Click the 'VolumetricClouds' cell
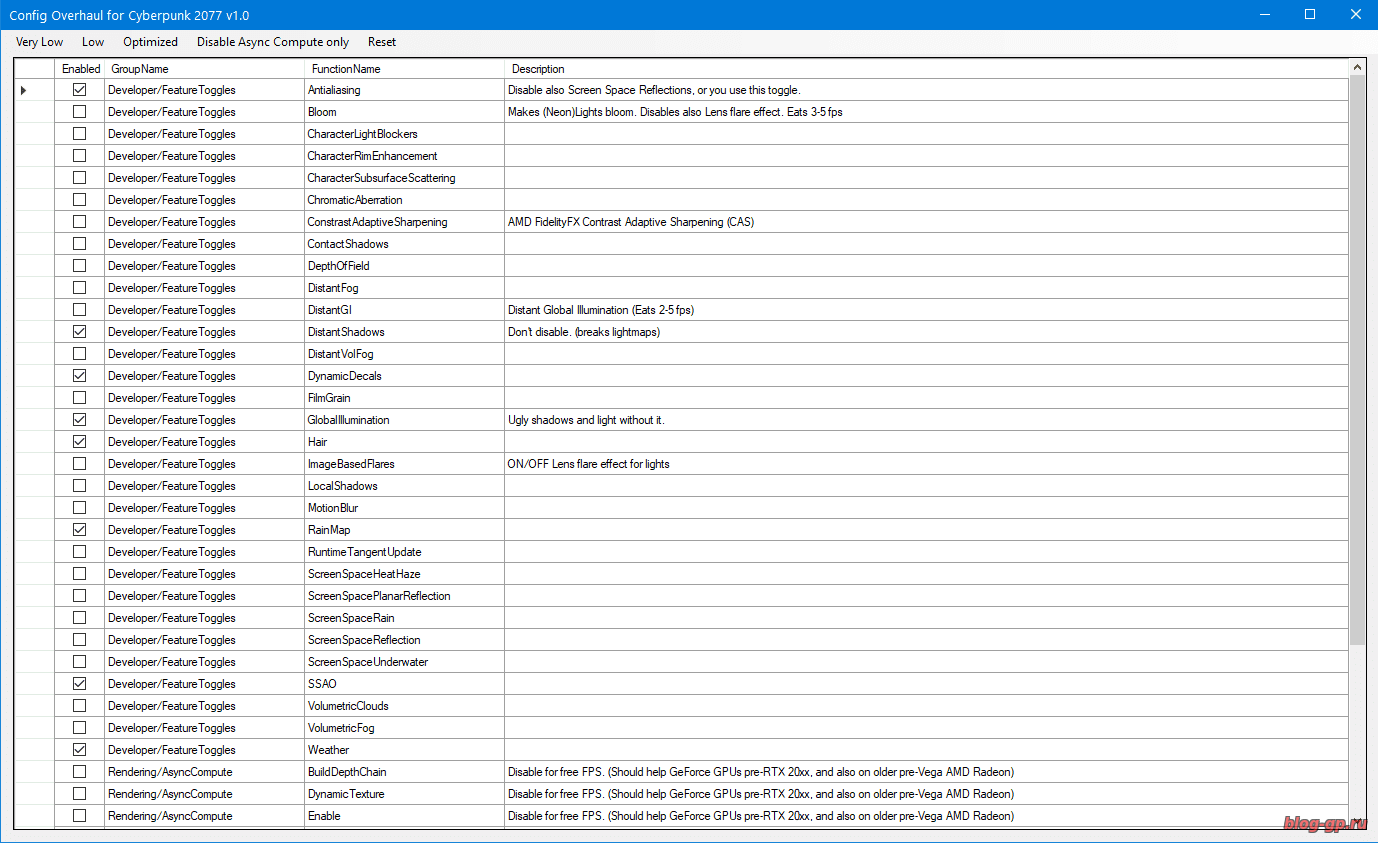This screenshot has height=843, width=1378. pyautogui.click(x=404, y=706)
